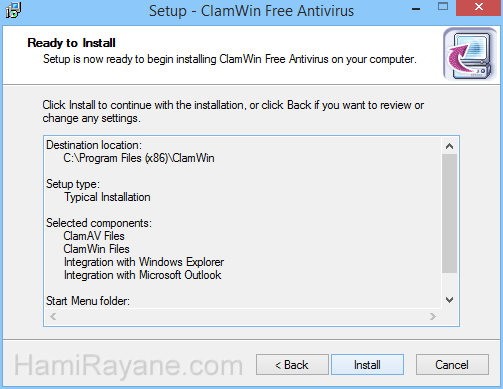The image size is (503, 389).
Task: Maximize the setup window
Action: coord(443,7)
